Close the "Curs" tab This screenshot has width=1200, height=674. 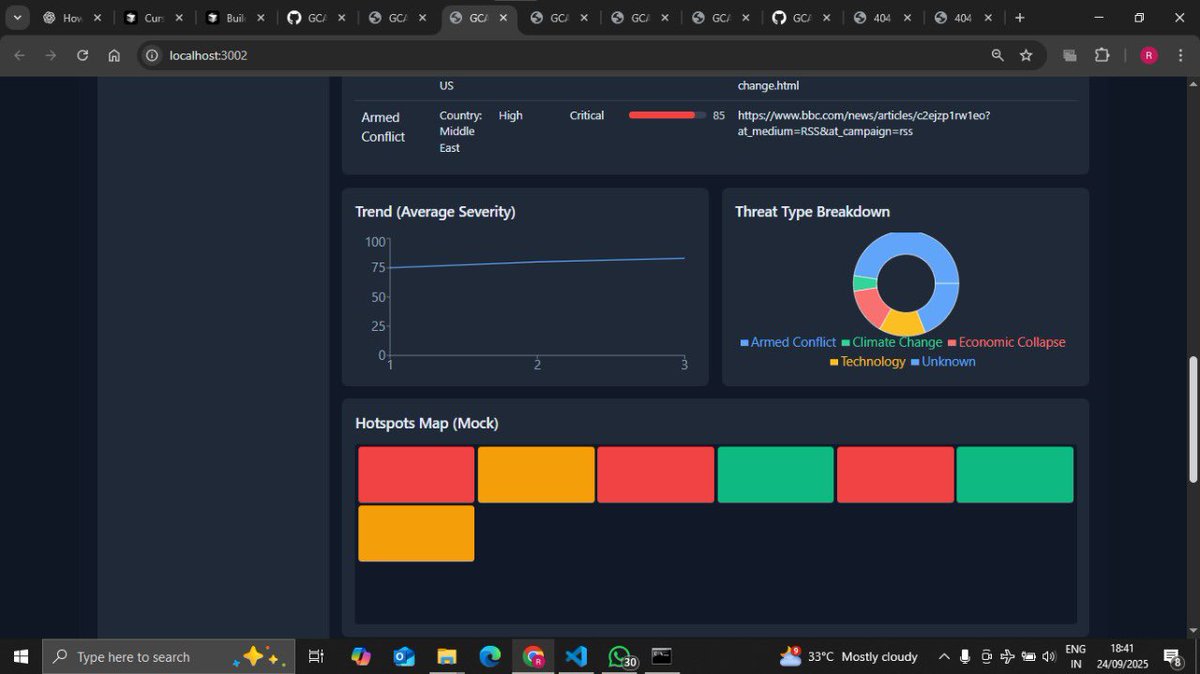coord(179,18)
